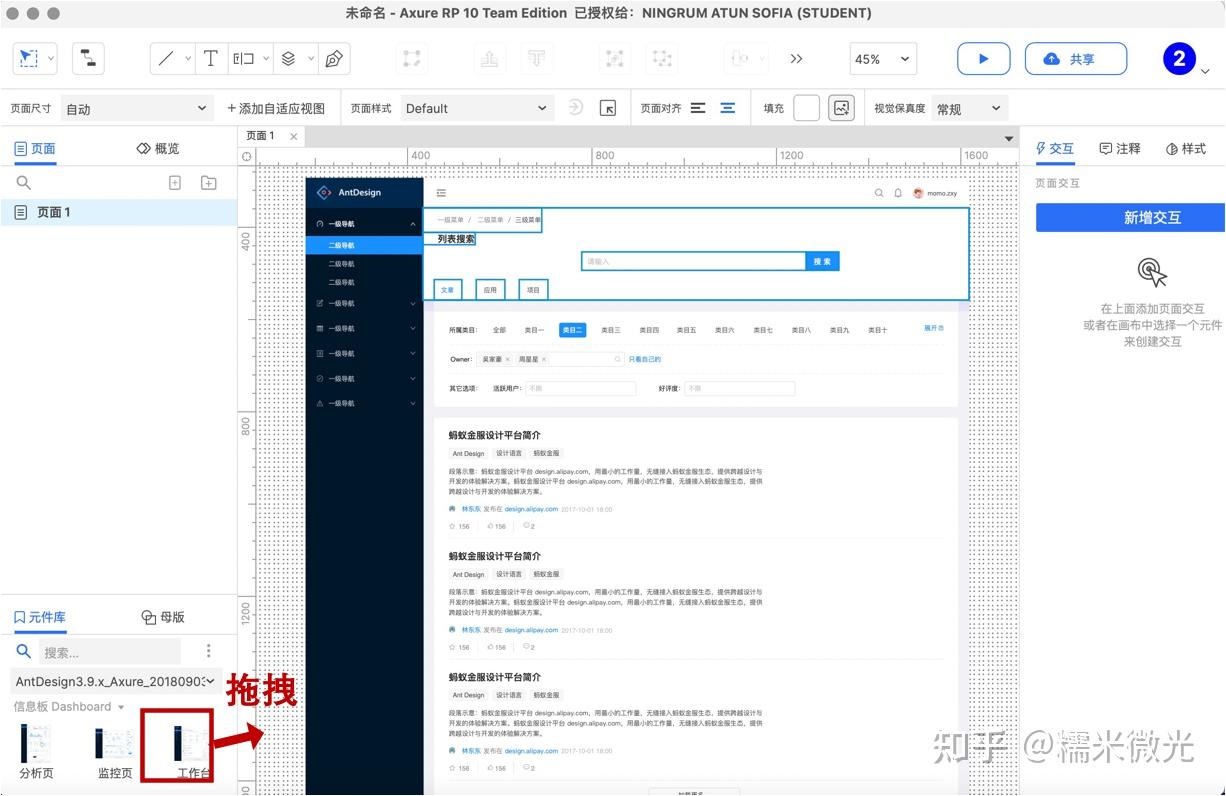Click the image fill icon next to 填充
This screenshot has height=796, width=1226.
pos(841,107)
